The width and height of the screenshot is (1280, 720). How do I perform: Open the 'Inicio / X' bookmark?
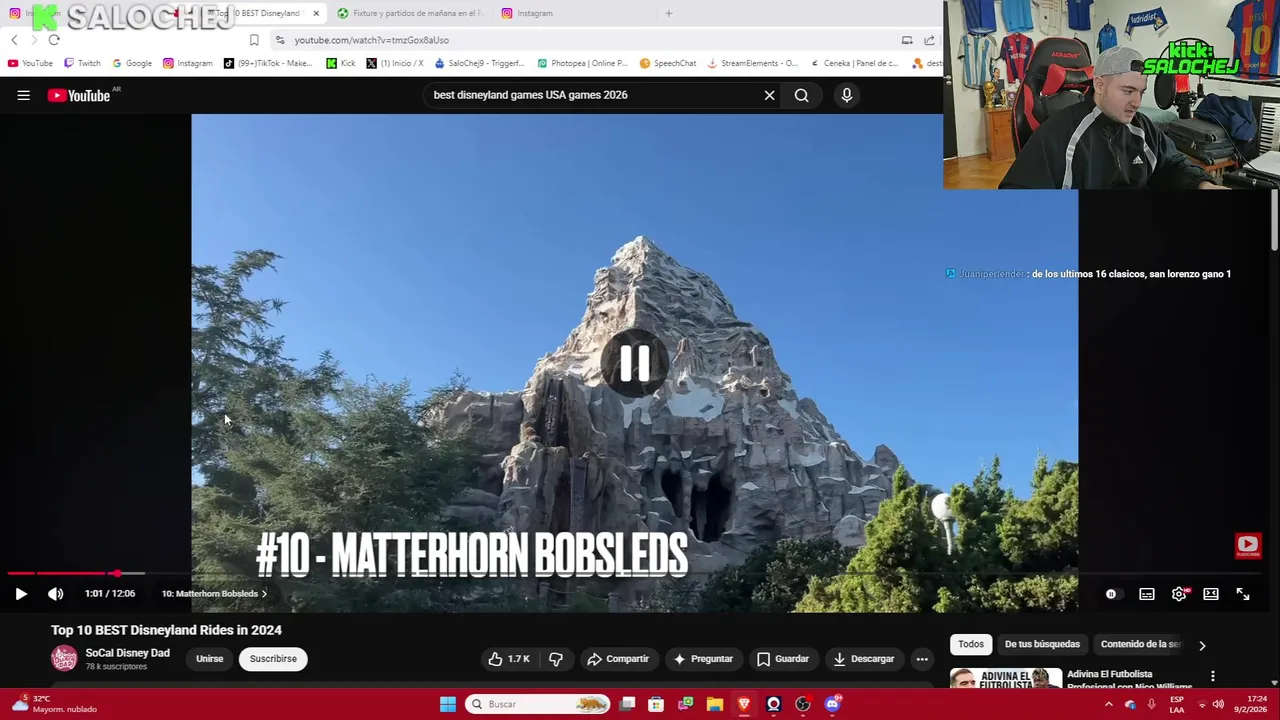pyautogui.click(x=395, y=63)
